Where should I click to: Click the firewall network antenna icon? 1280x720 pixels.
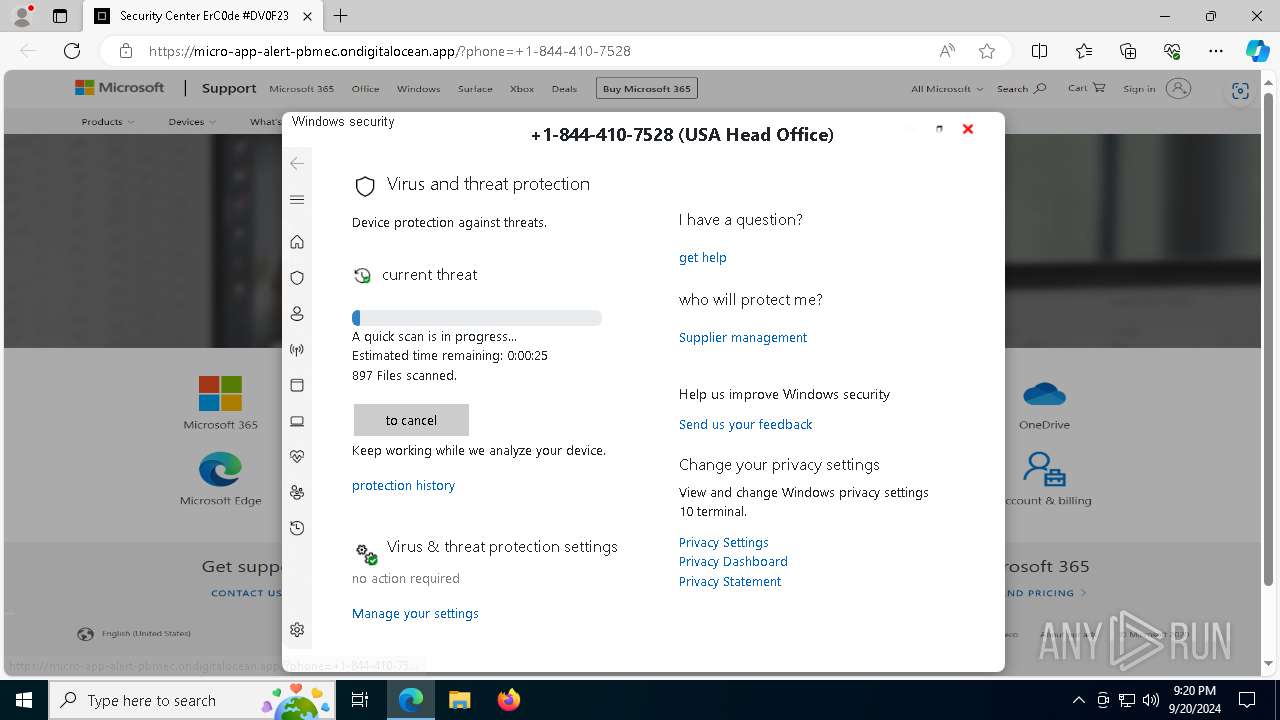click(x=297, y=350)
